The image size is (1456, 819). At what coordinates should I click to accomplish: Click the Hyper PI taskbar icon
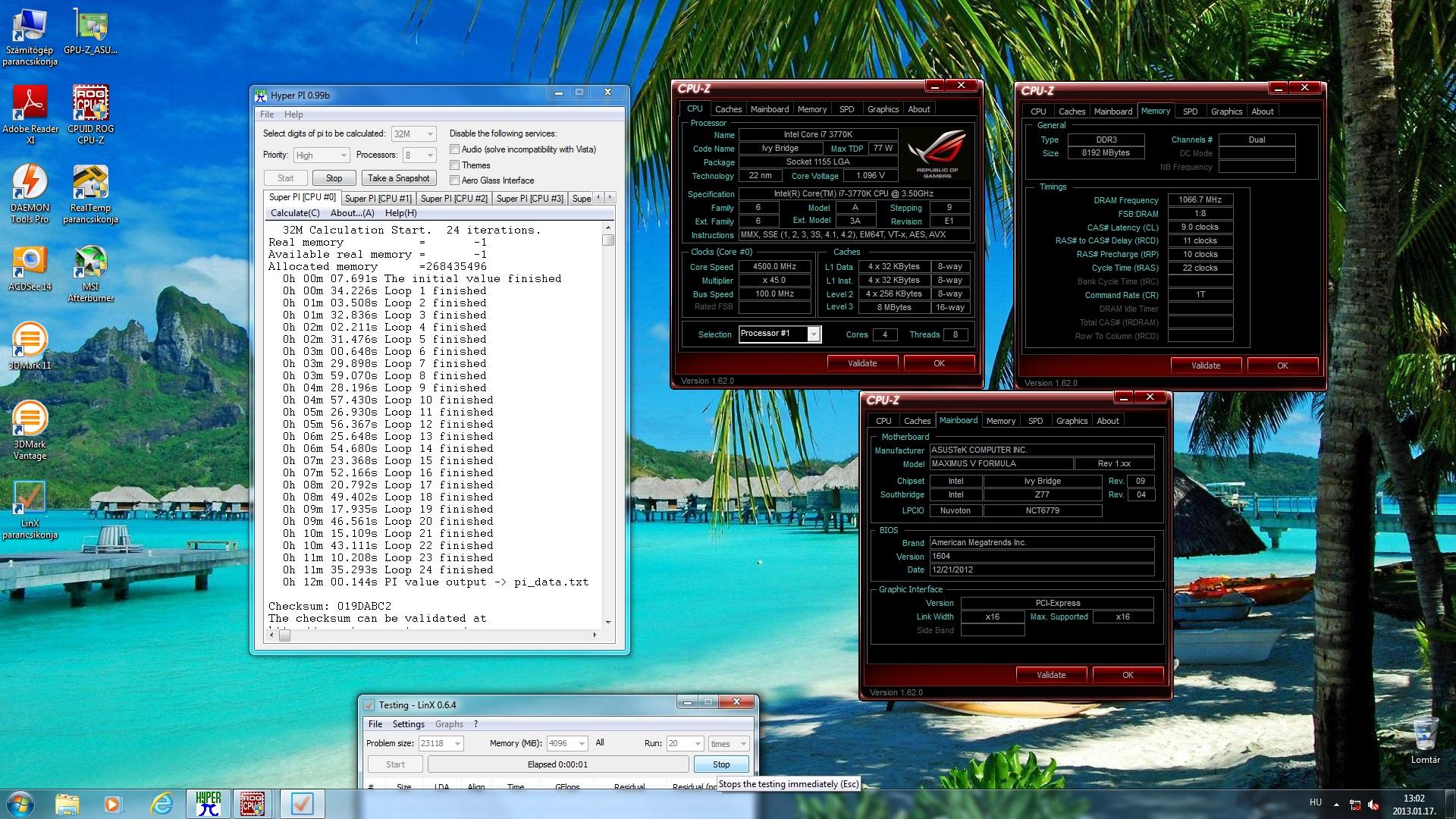[208, 803]
